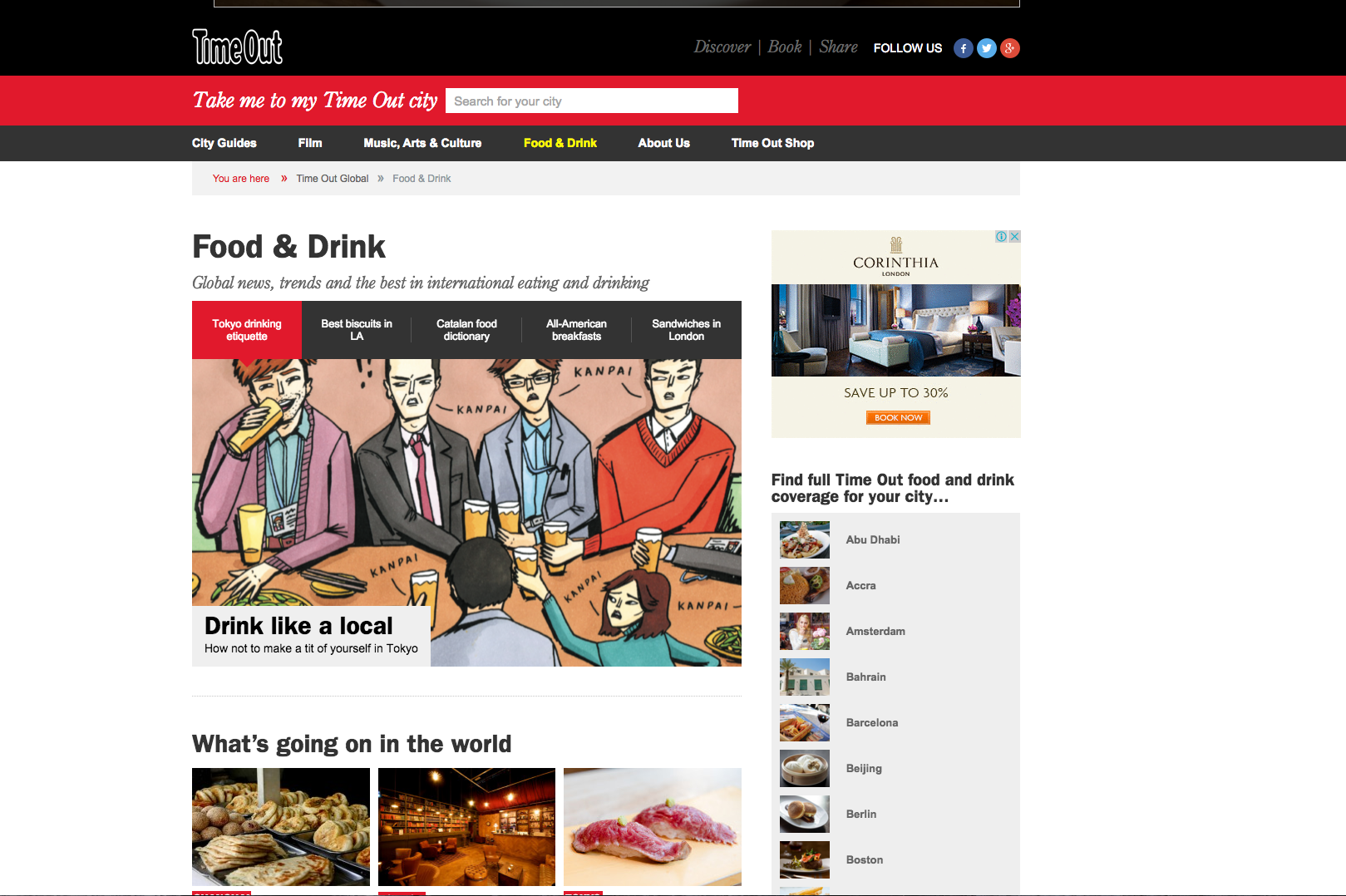Open the Facebook follow icon
The width and height of the screenshot is (1346, 896).
963,48
